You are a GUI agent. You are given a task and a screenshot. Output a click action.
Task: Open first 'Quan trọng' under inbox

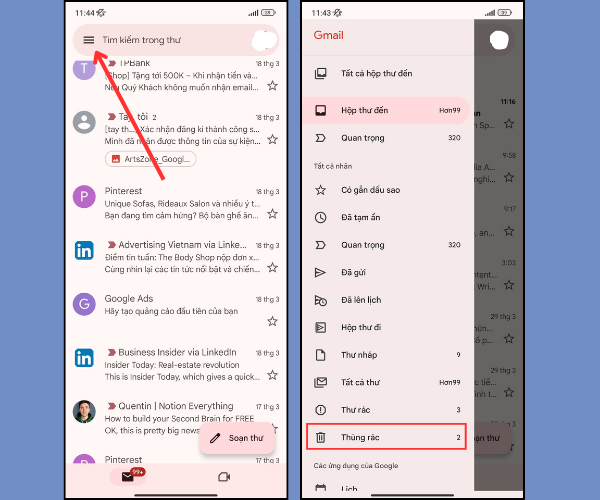pyautogui.click(x=387, y=138)
